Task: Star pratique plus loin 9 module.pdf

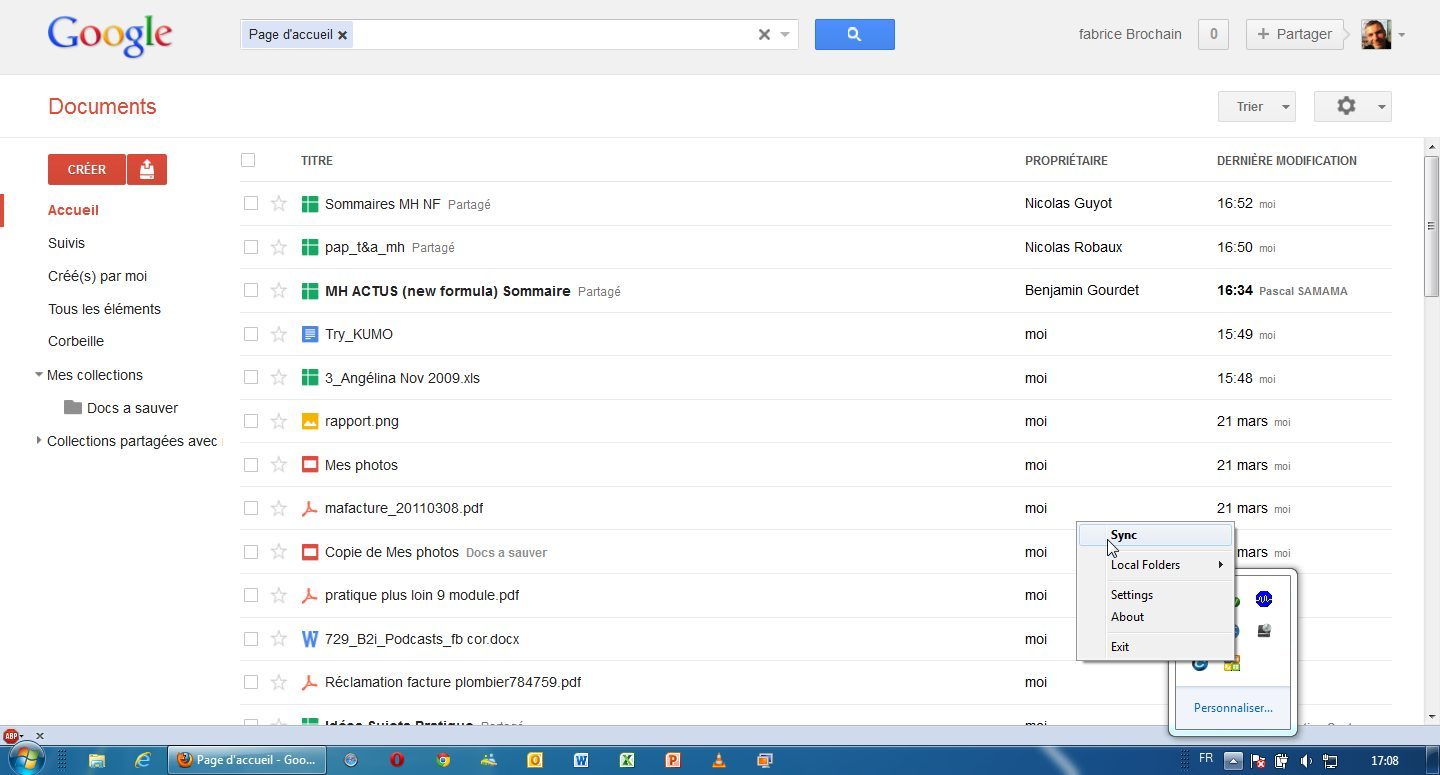Action: pyautogui.click(x=279, y=595)
